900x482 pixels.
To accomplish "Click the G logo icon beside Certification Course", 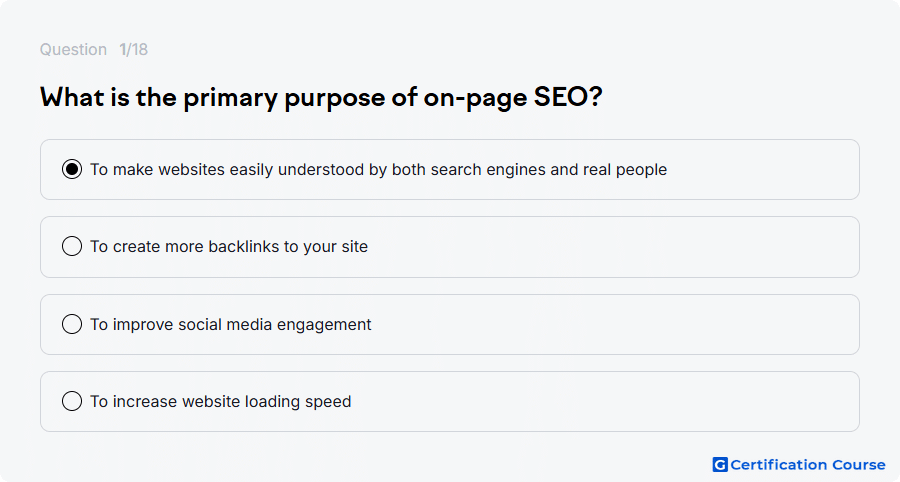I will coord(720,465).
